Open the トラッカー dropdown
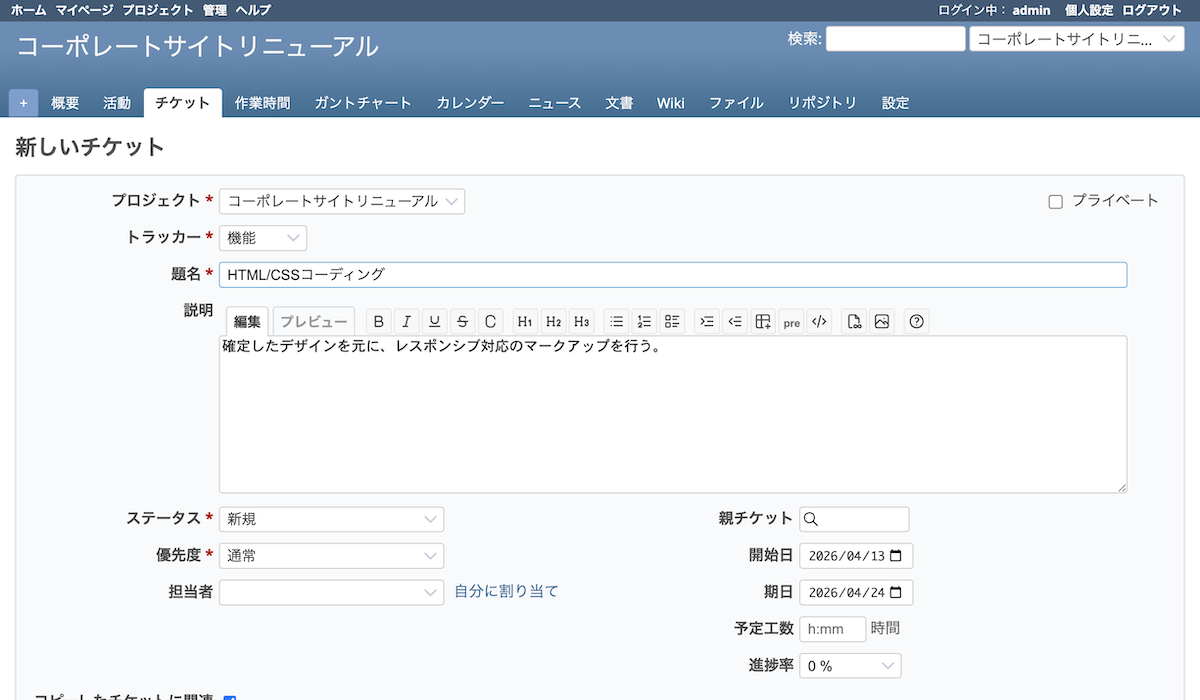The image size is (1200, 700). pos(263,238)
